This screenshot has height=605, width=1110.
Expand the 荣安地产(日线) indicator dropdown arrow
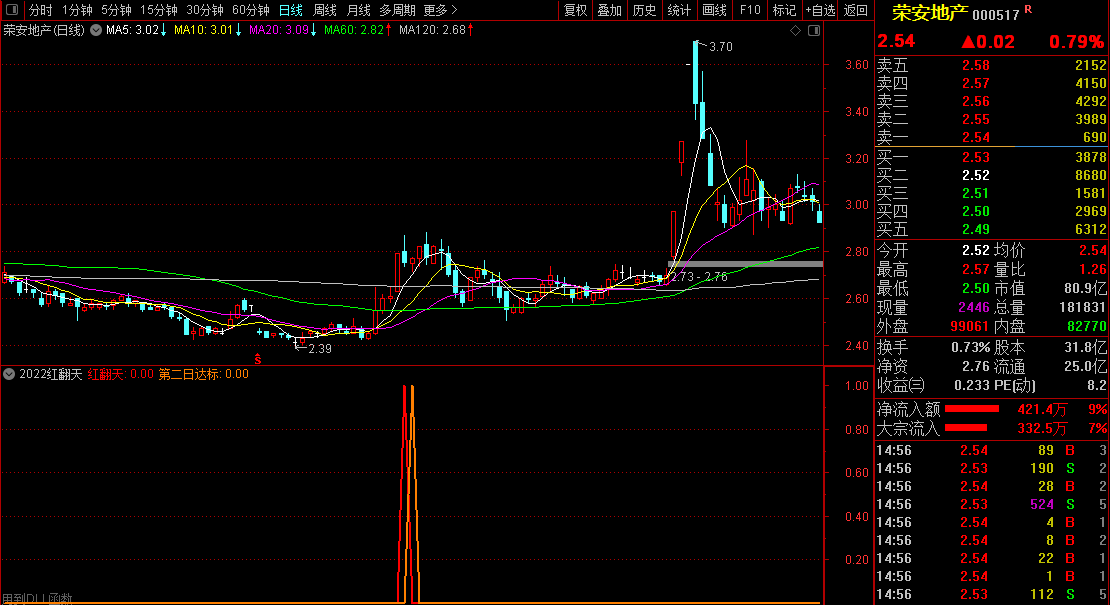click(96, 30)
